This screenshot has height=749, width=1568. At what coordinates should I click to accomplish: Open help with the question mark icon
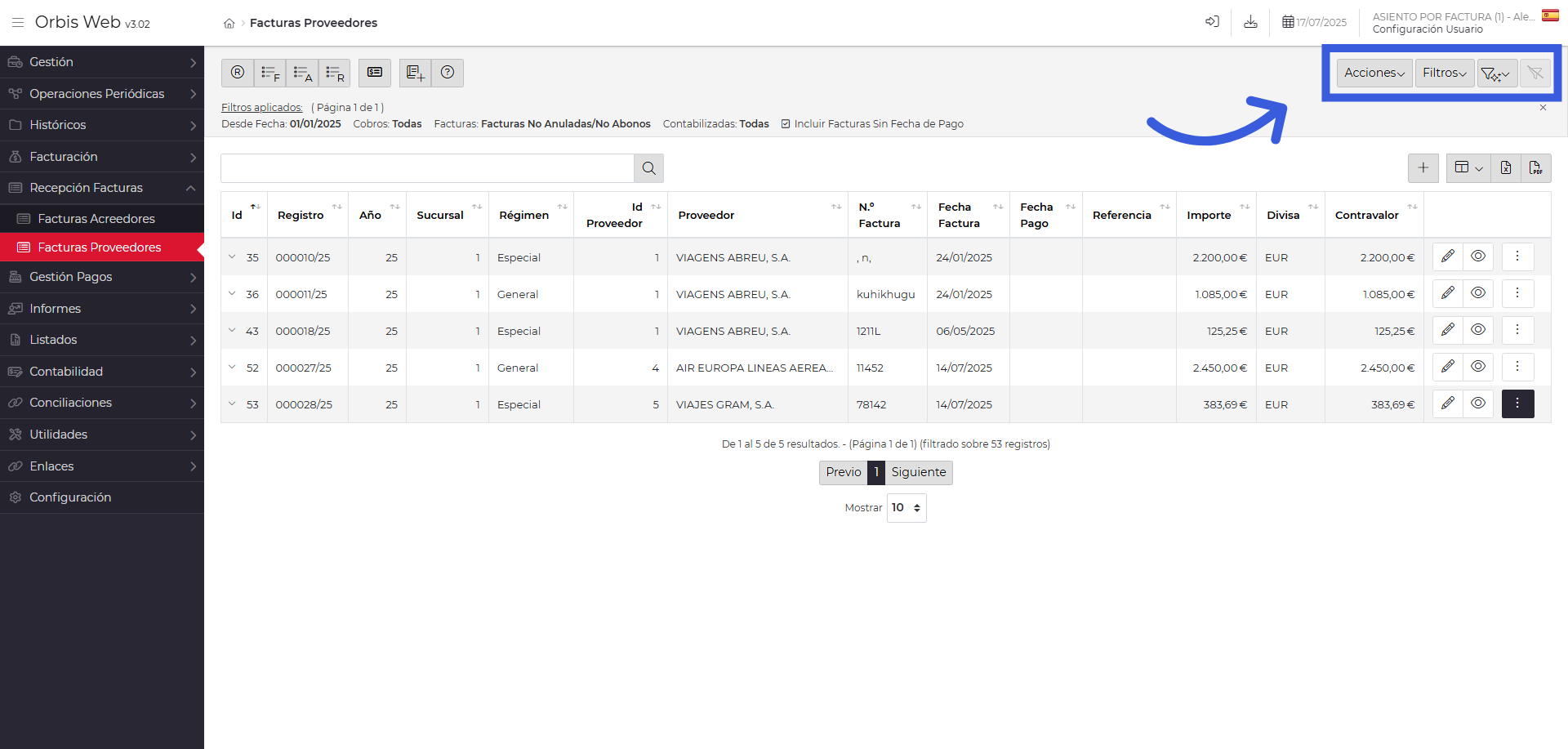[x=448, y=73]
